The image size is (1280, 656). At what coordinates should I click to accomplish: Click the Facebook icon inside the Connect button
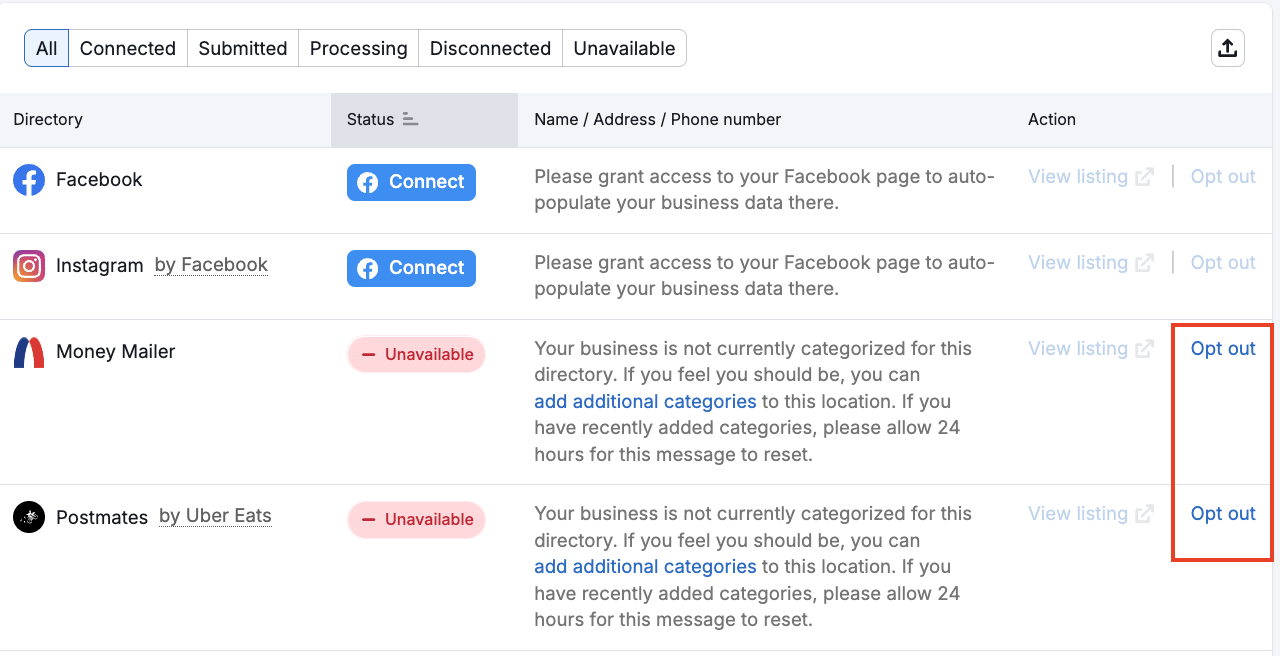pos(368,182)
